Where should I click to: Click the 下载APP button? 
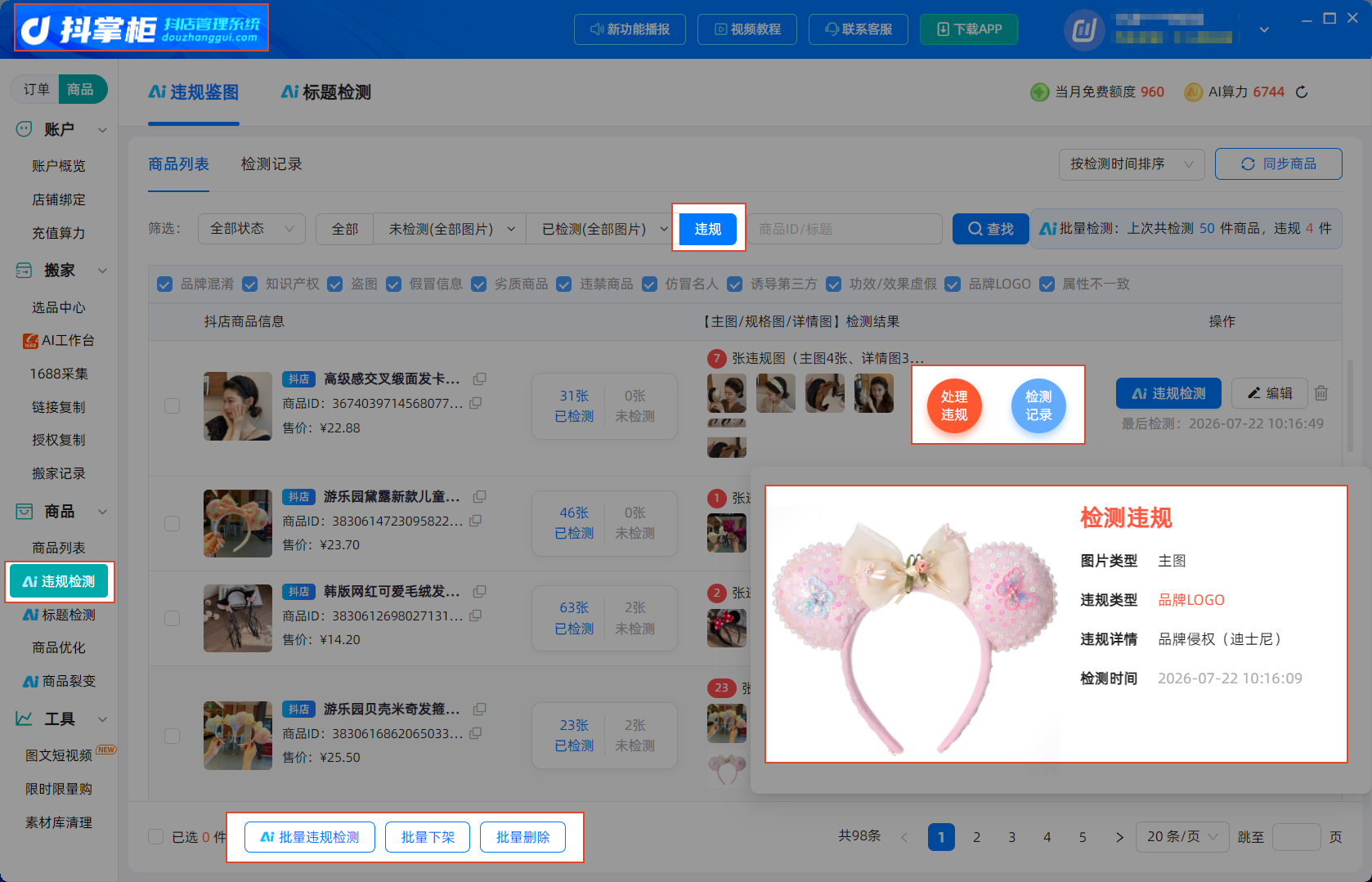[969, 29]
